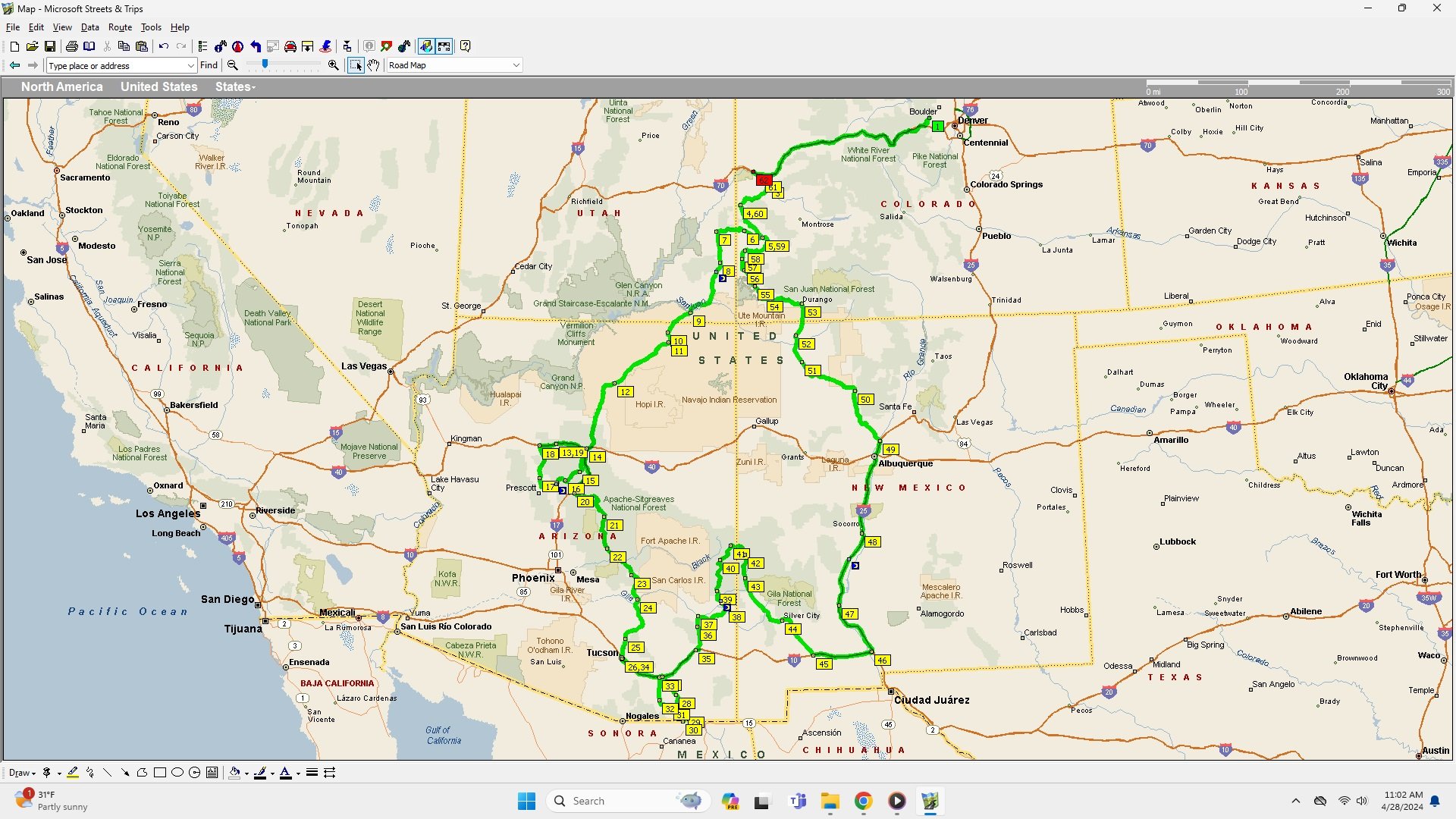Show hidden system tray icons
1456x819 pixels.
(1295, 801)
